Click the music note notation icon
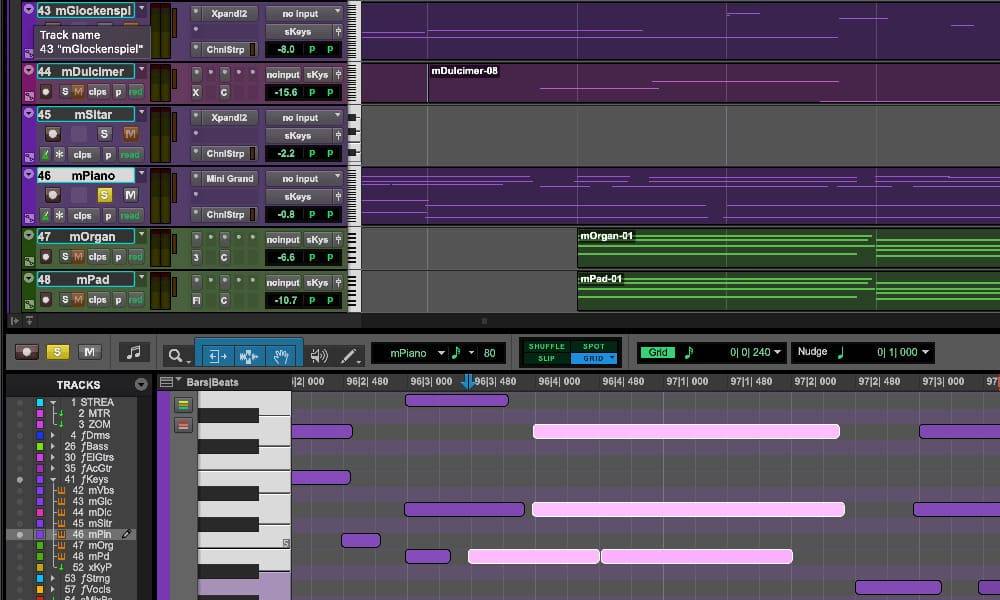This screenshot has width=1000, height=600. point(133,352)
